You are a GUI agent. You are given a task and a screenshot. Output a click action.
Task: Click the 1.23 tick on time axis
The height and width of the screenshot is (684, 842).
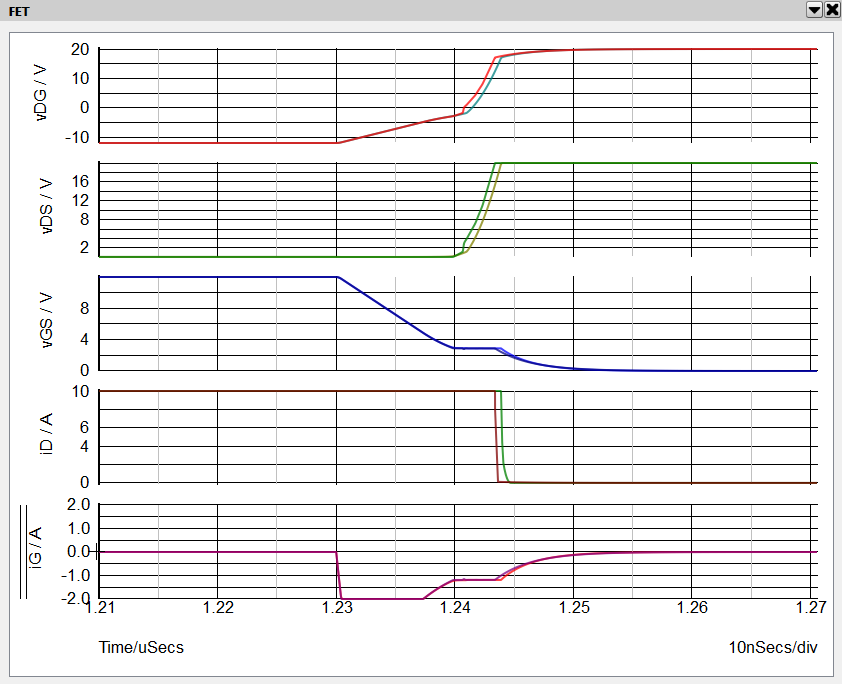337,607
